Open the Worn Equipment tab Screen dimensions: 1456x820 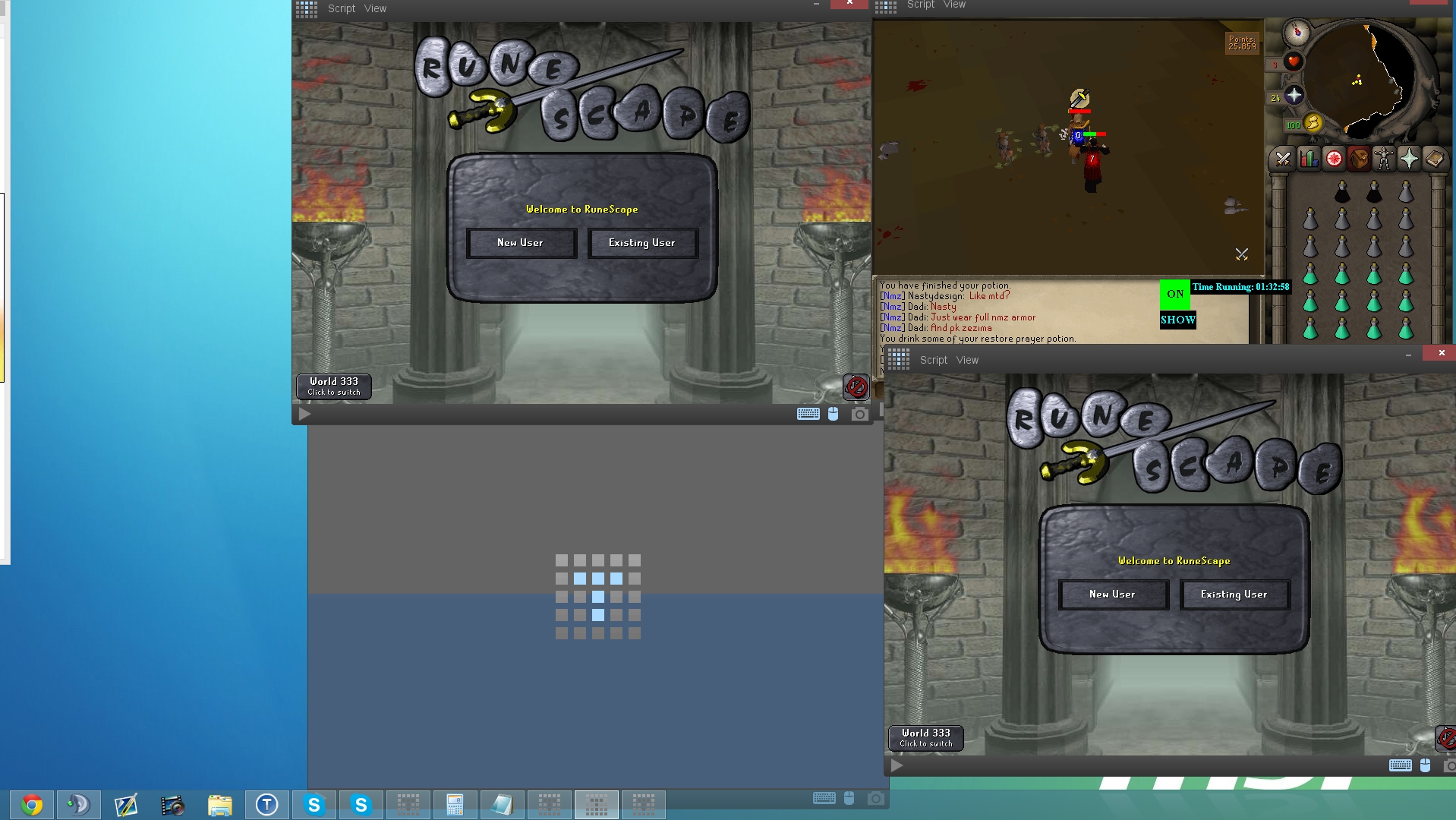point(1384,159)
